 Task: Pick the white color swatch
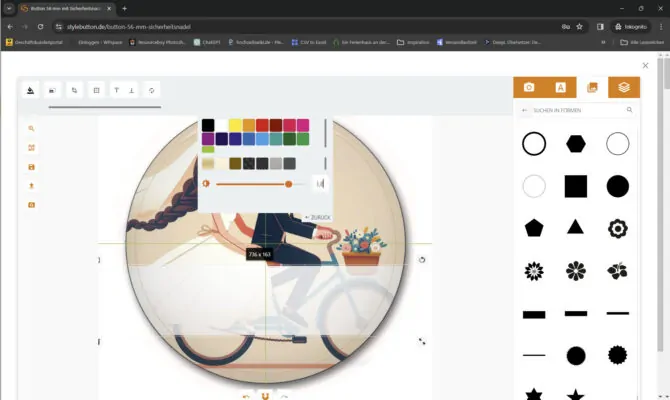tap(221, 125)
